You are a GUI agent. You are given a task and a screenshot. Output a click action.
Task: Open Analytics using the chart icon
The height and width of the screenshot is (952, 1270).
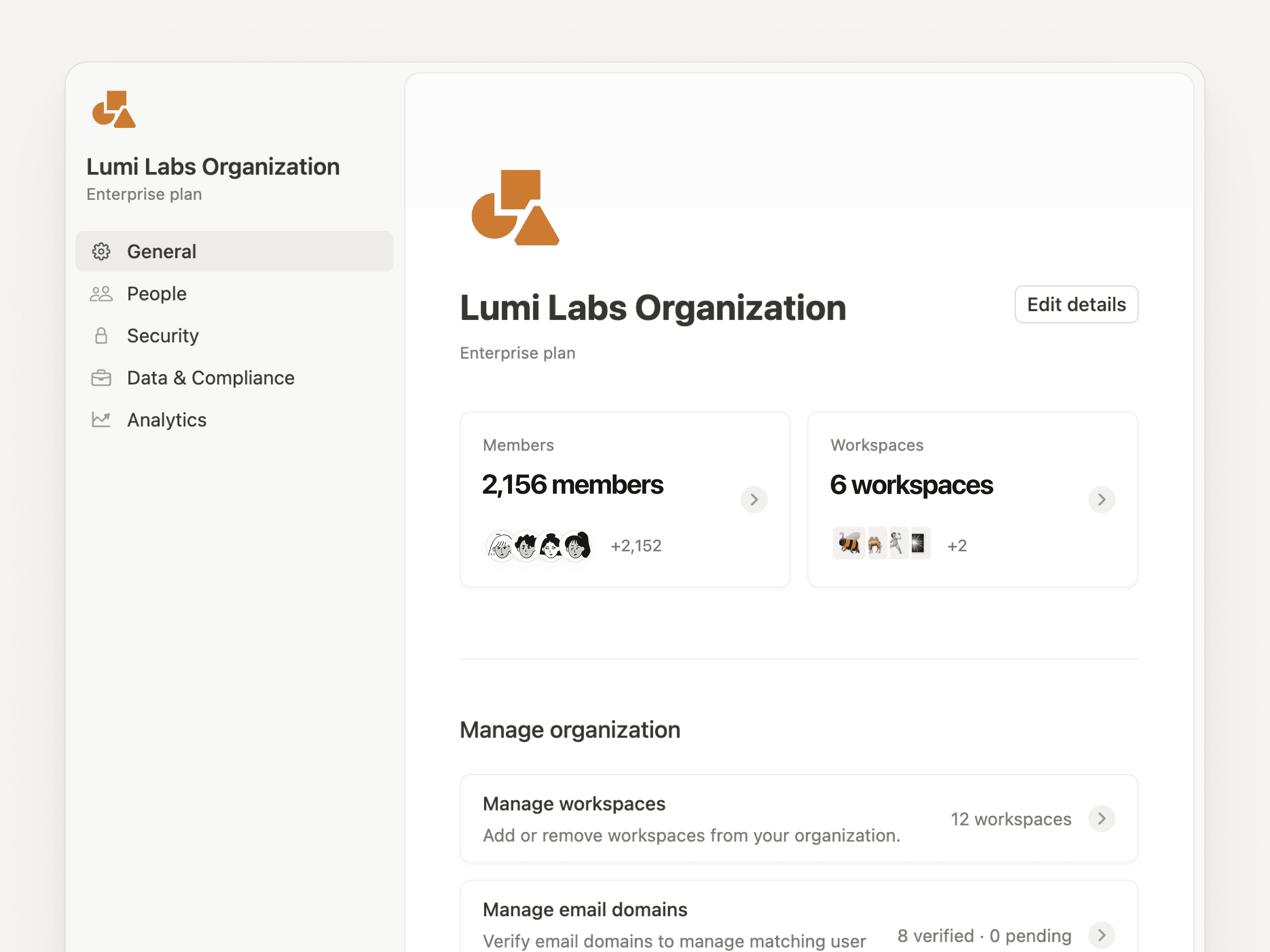(101, 419)
